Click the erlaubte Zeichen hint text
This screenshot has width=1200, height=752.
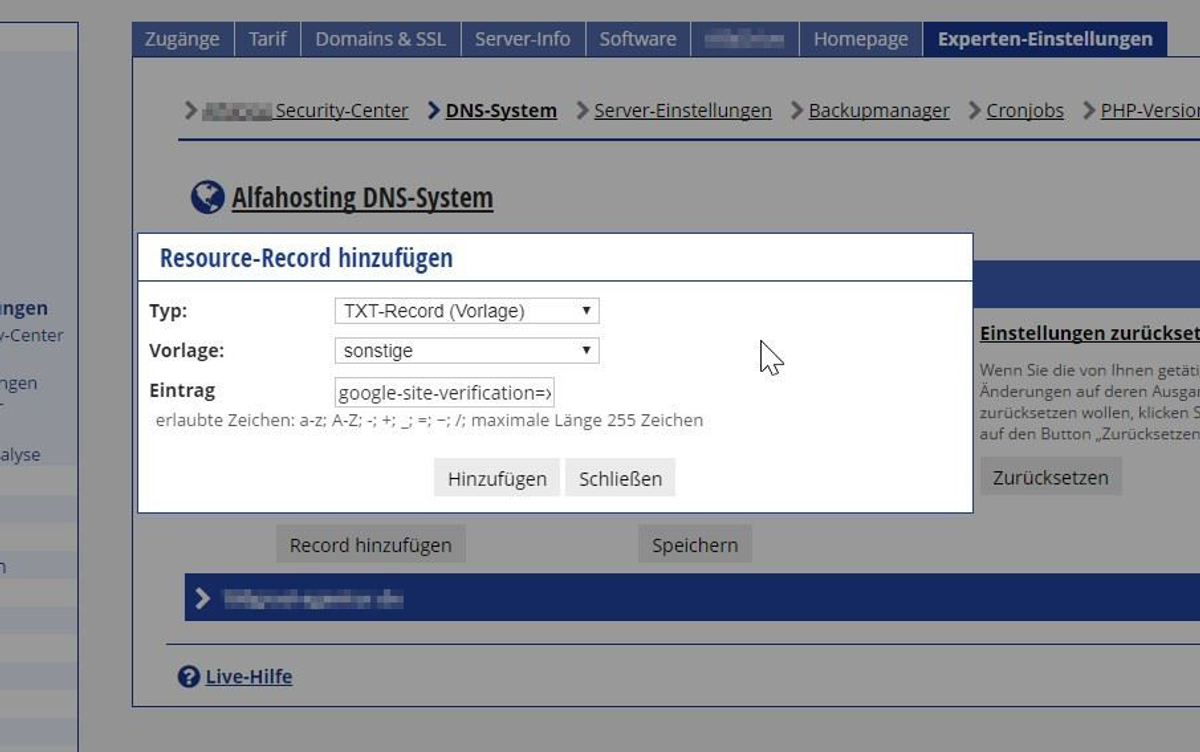[429, 420]
